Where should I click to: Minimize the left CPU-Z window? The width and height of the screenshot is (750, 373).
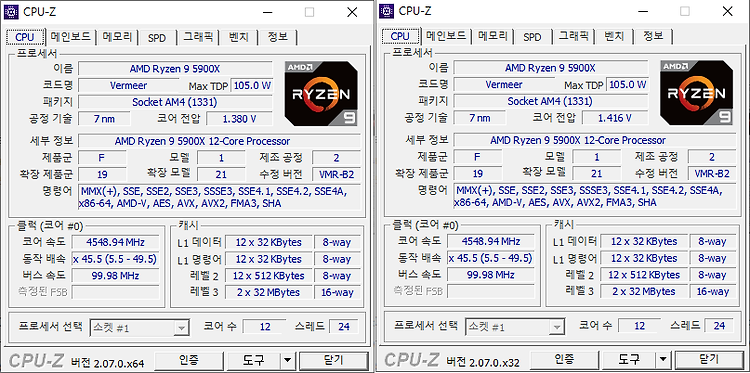click(267, 12)
